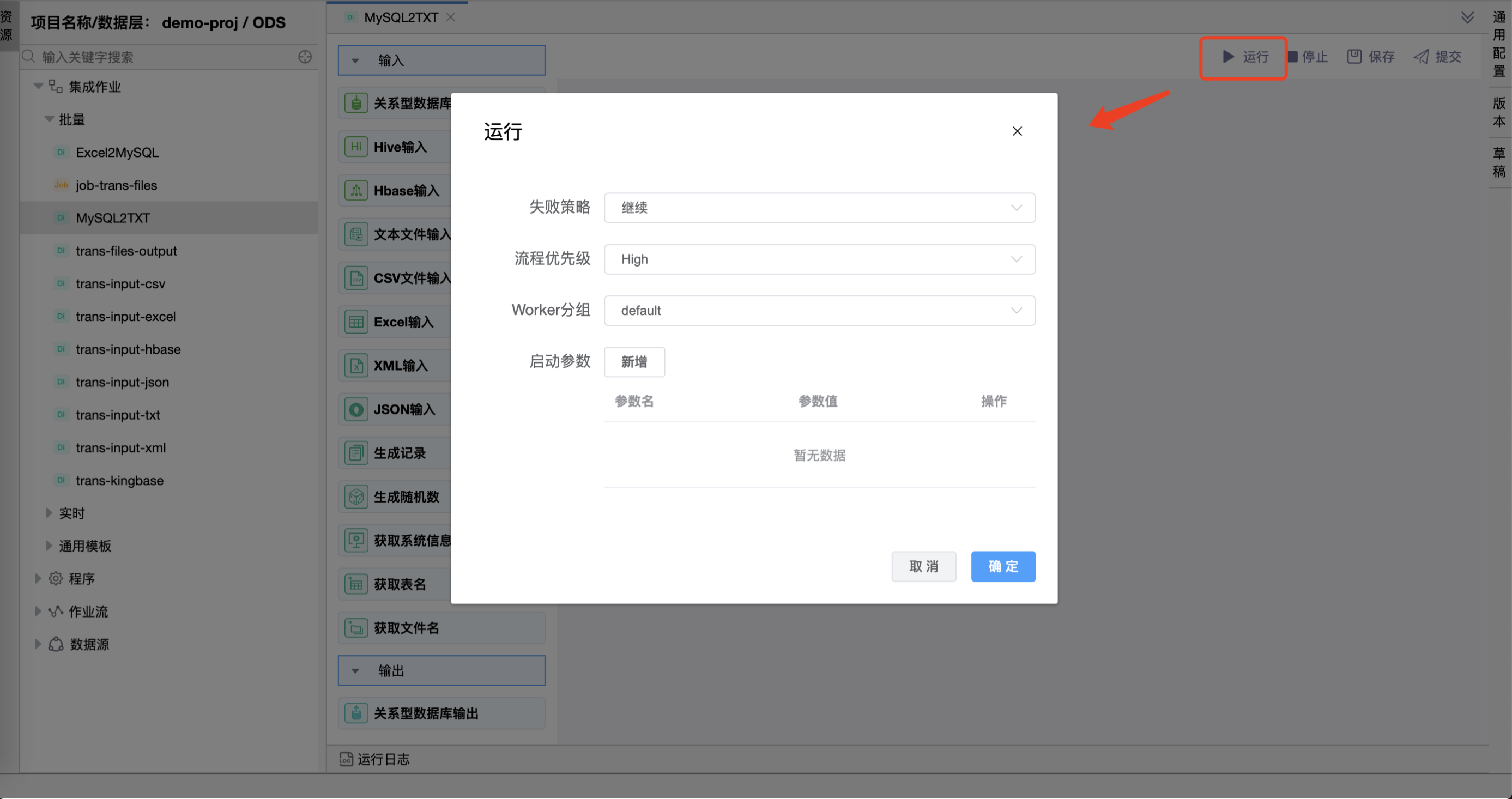The image size is (1512, 799).
Task: Click 确定 to confirm the run
Action: pyautogui.click(x=1002, y=566)
